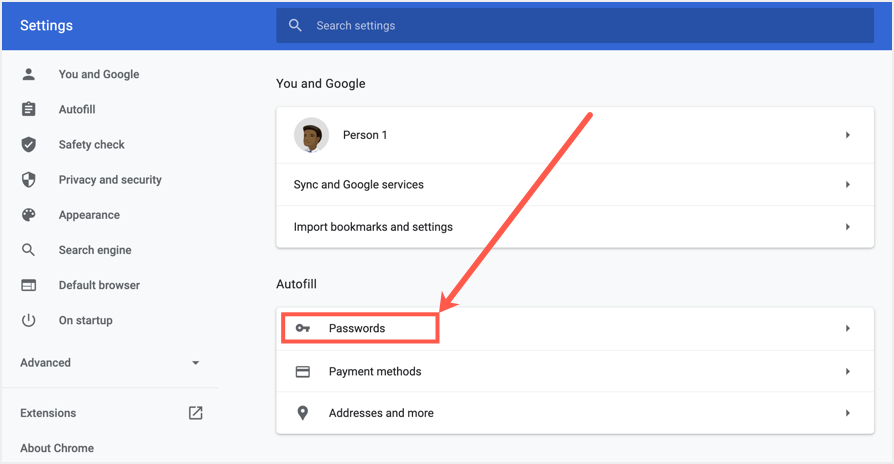Click the Search engine magnifier icon in sidebar

coord(29,250)
